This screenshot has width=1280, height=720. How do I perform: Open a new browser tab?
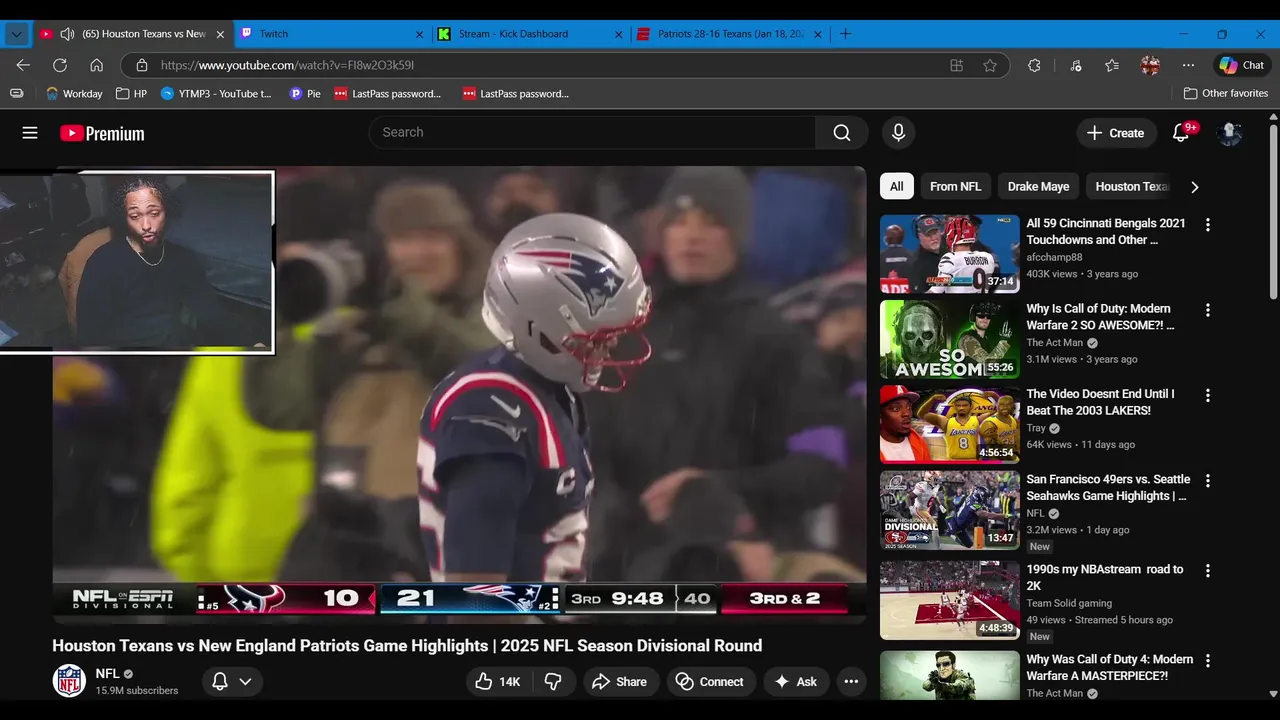point(845,34)
